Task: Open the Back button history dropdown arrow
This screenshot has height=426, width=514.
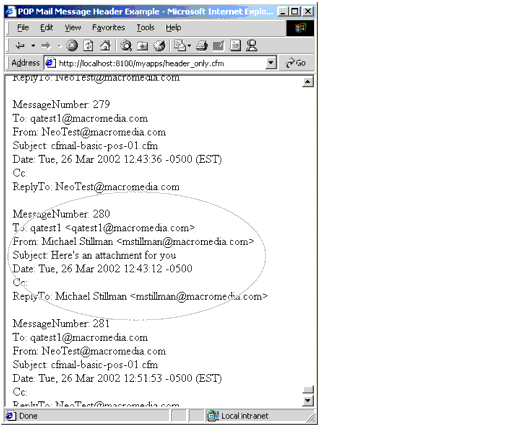Action: tap(33, 45)
